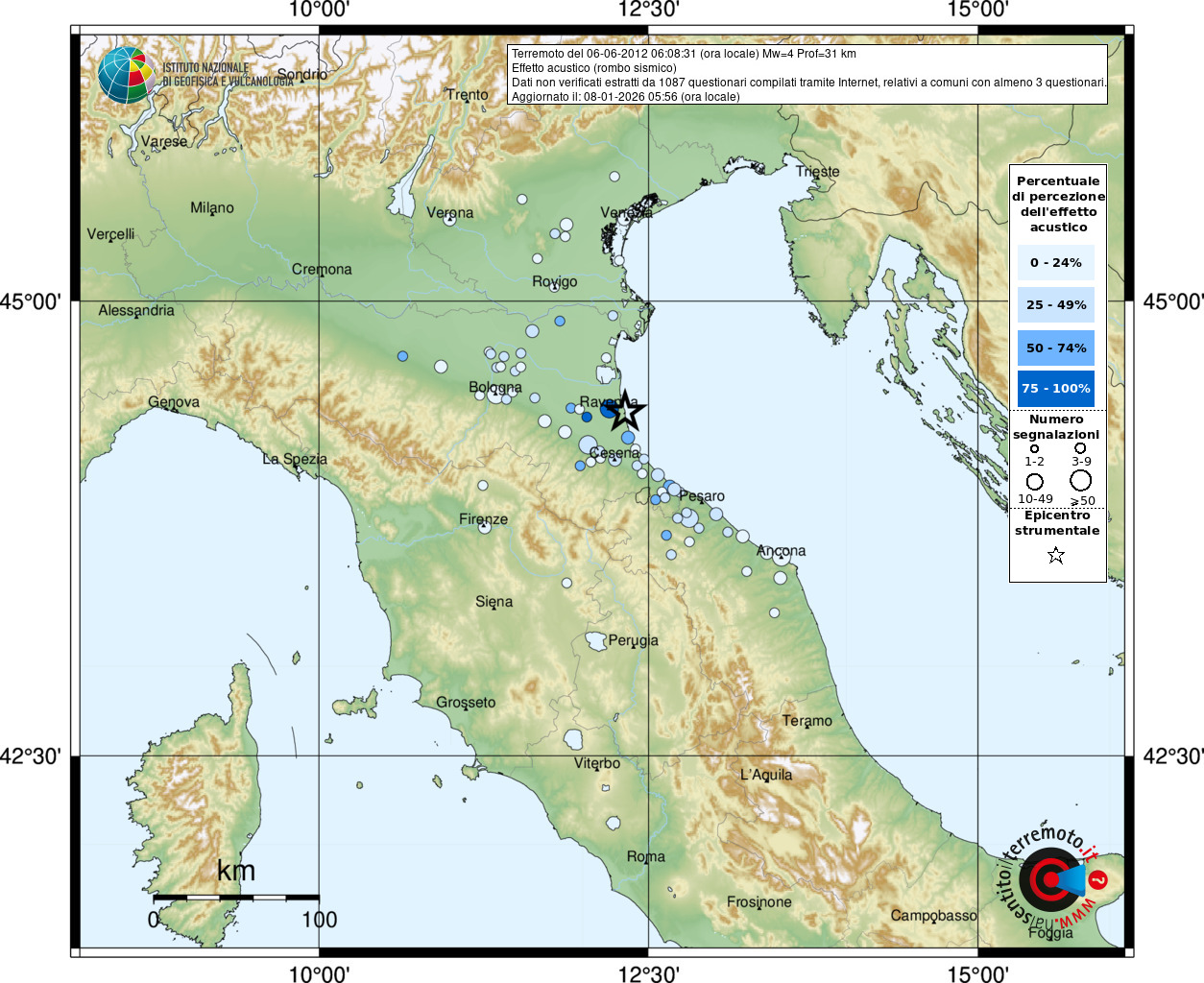This screenshot has width=1204, height=983.
Task: Click the Siena city label
Action: [494, 602]
